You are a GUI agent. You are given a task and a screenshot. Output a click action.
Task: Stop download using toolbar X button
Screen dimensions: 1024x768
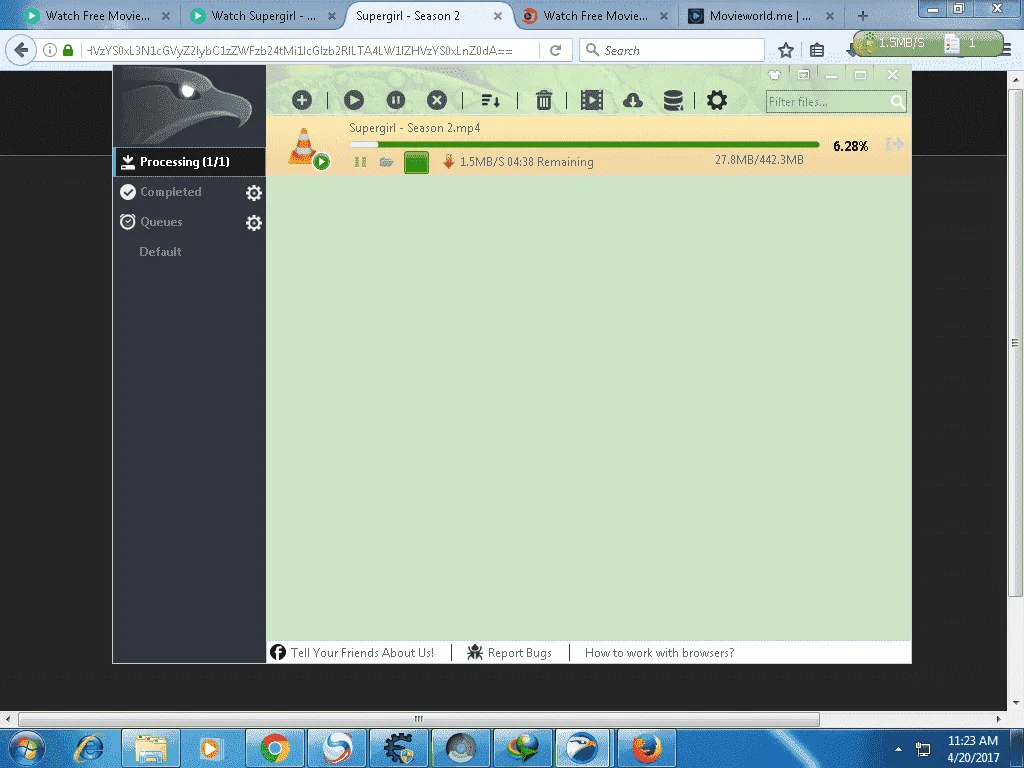click(x=437, y=101)
